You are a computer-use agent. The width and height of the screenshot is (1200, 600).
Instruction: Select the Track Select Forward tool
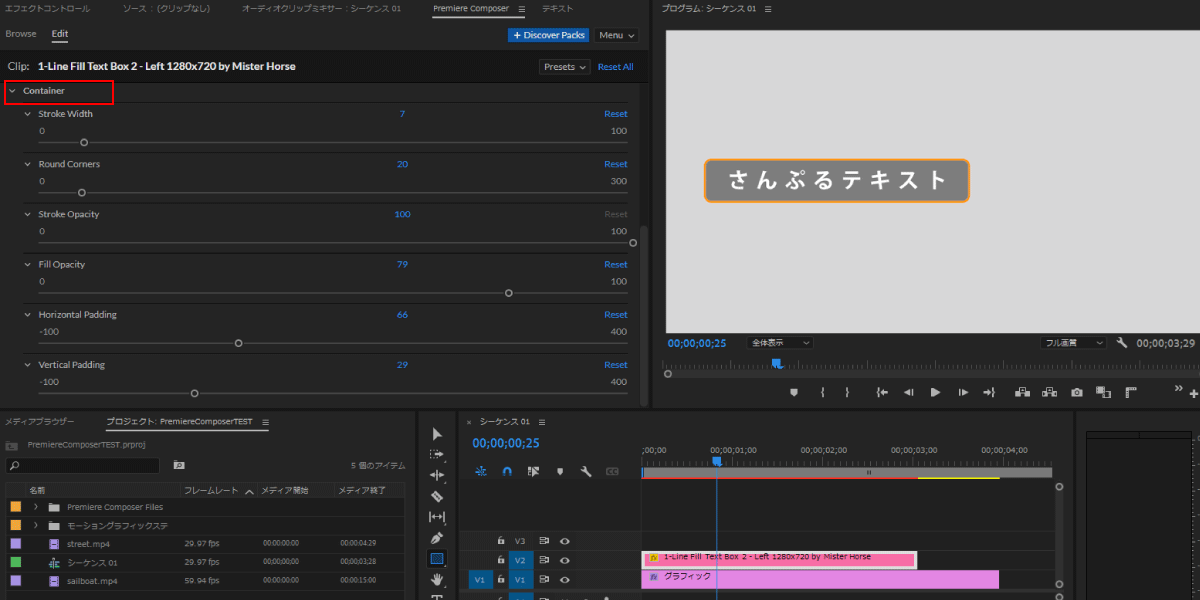click(x=437, y=454)
